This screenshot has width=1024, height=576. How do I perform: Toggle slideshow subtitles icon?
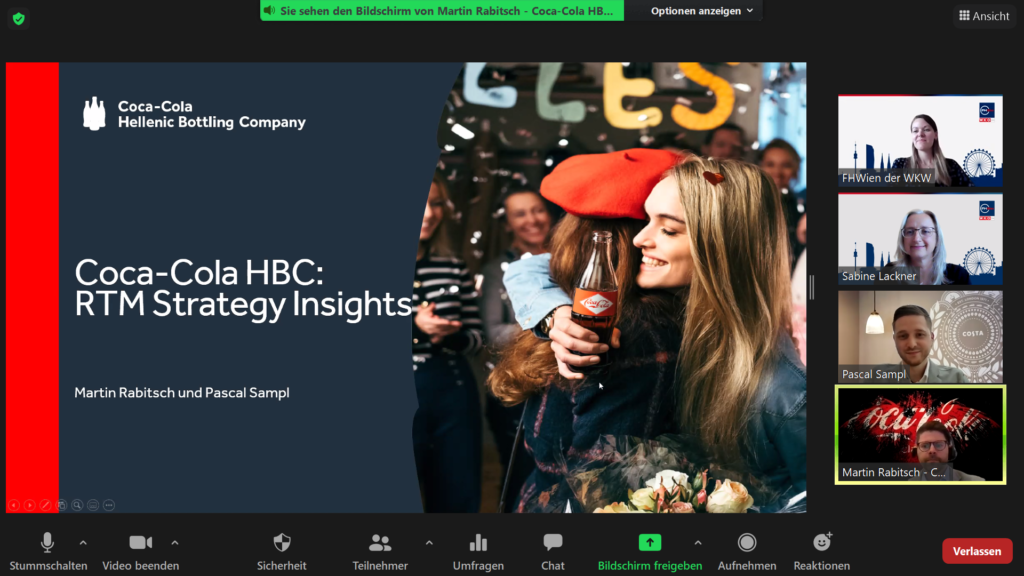point(93,505)
